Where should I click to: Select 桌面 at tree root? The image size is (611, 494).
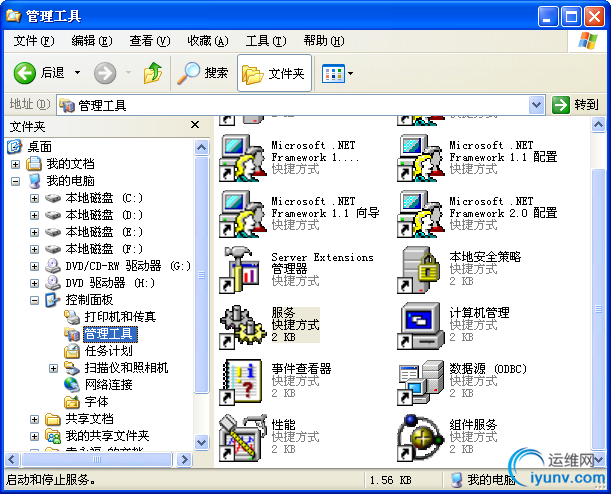[39, 147]
